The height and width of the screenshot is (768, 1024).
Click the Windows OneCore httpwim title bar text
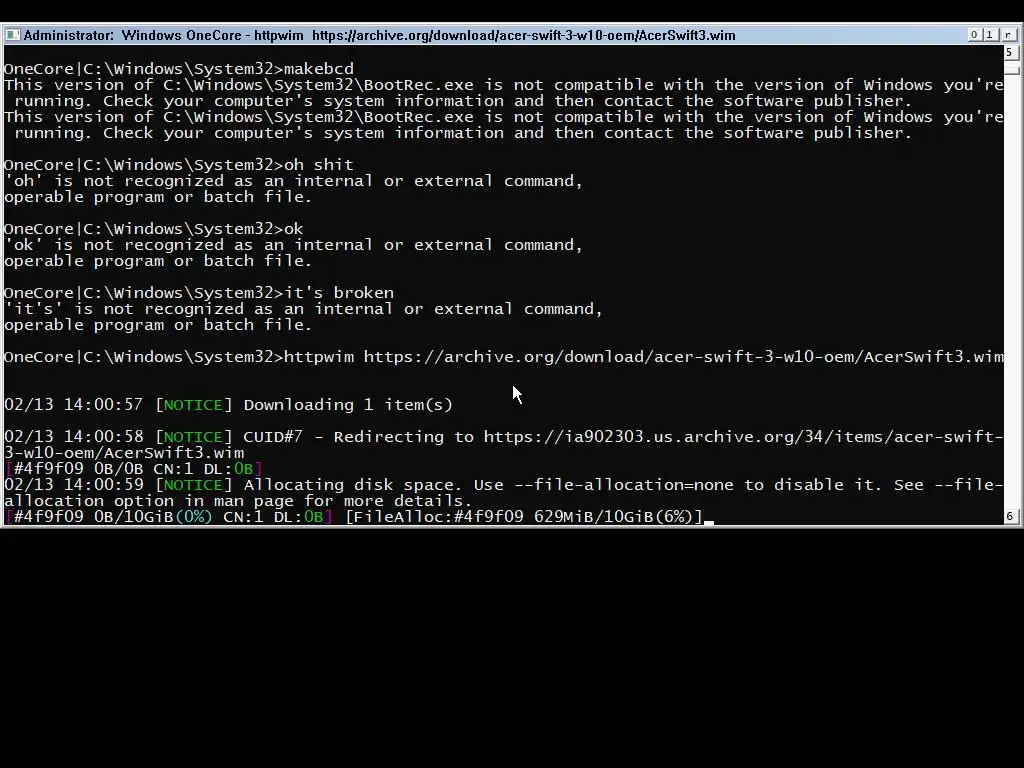[x=379, y=35]
